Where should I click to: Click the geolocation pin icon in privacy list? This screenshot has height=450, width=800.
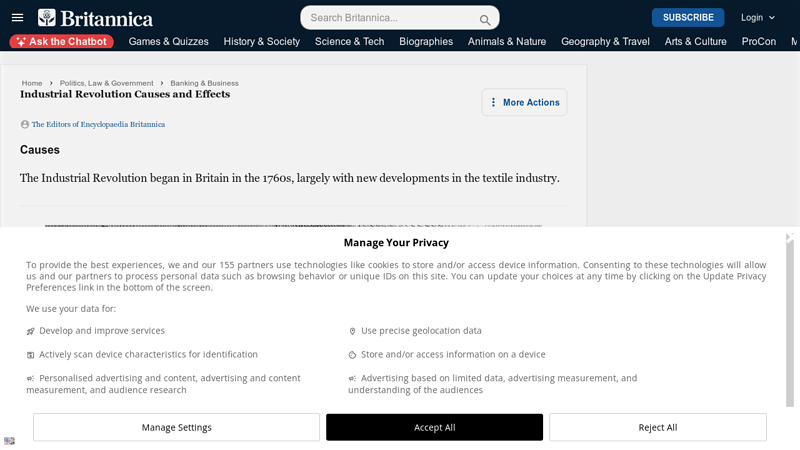coord(352,331)
